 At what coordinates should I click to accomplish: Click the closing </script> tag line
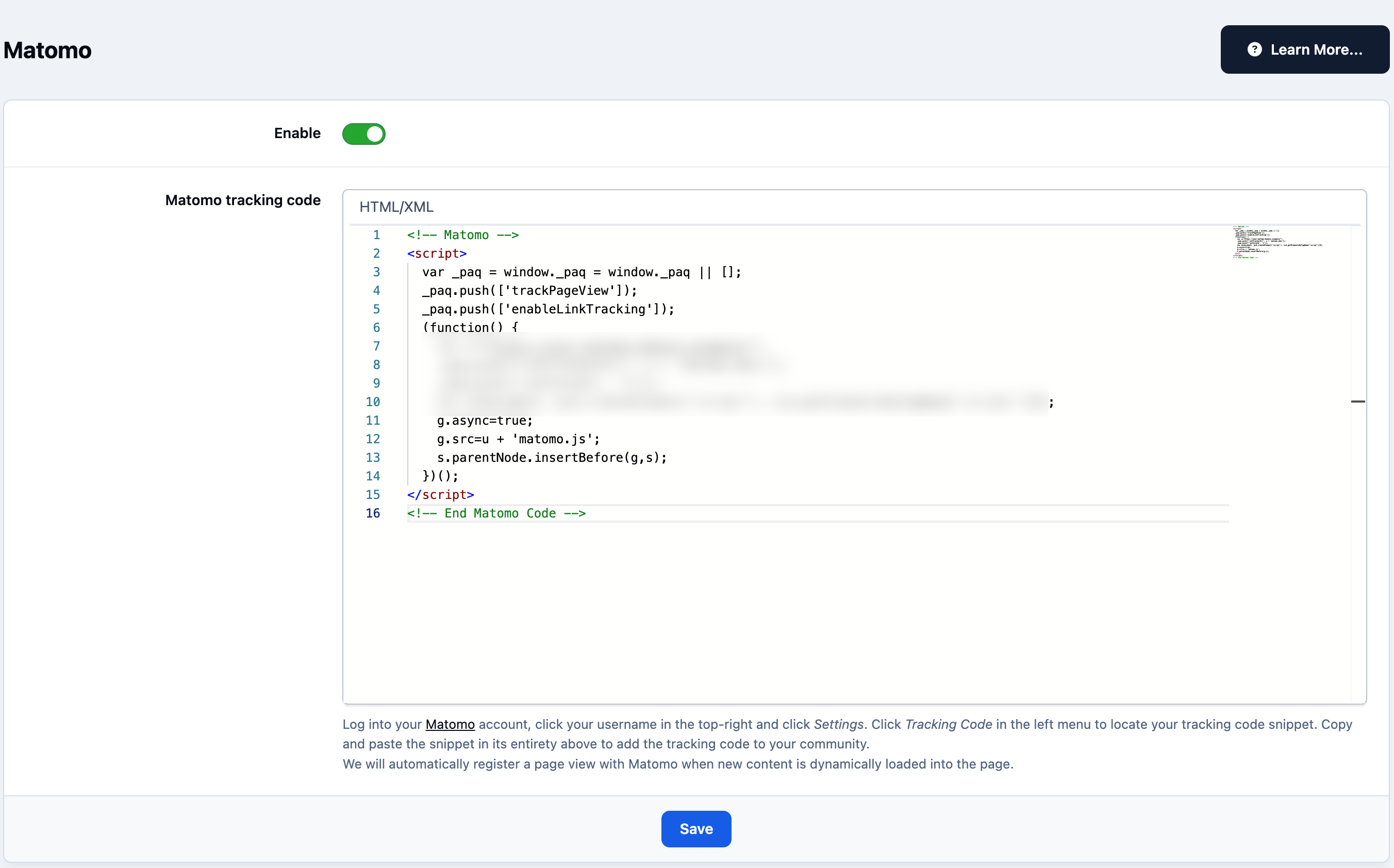click(440, 494)
